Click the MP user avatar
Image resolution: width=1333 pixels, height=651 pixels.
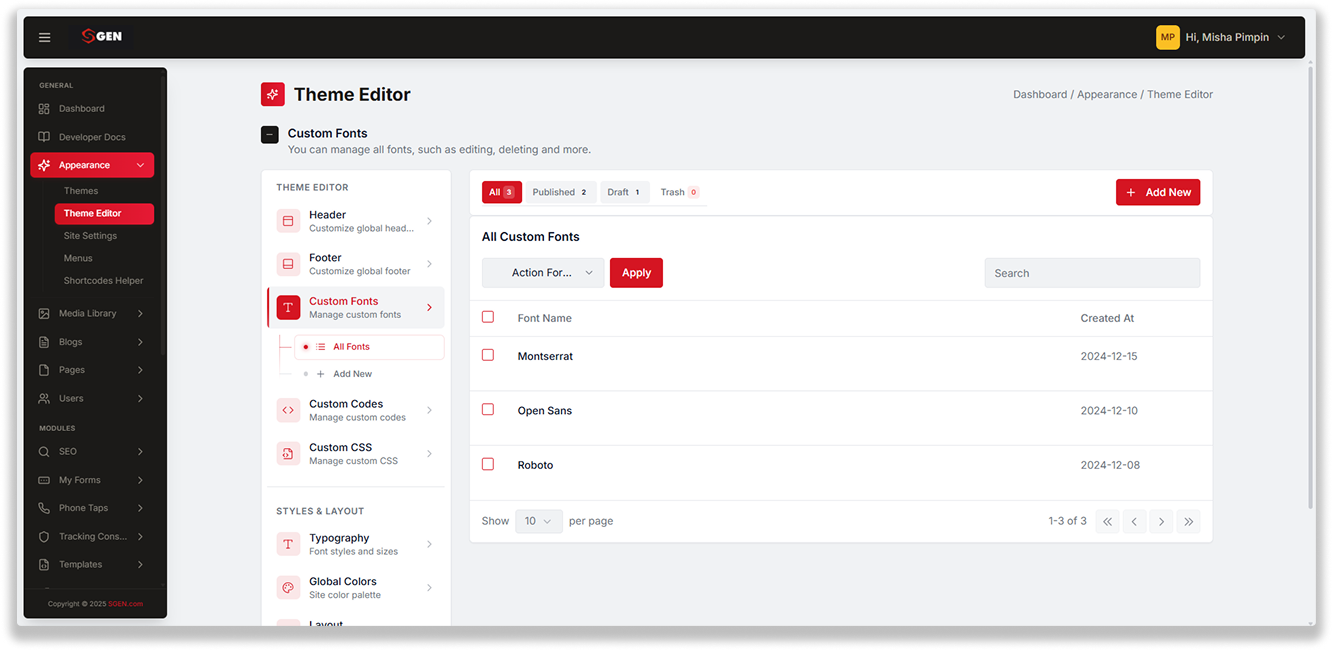(1167, 37)
